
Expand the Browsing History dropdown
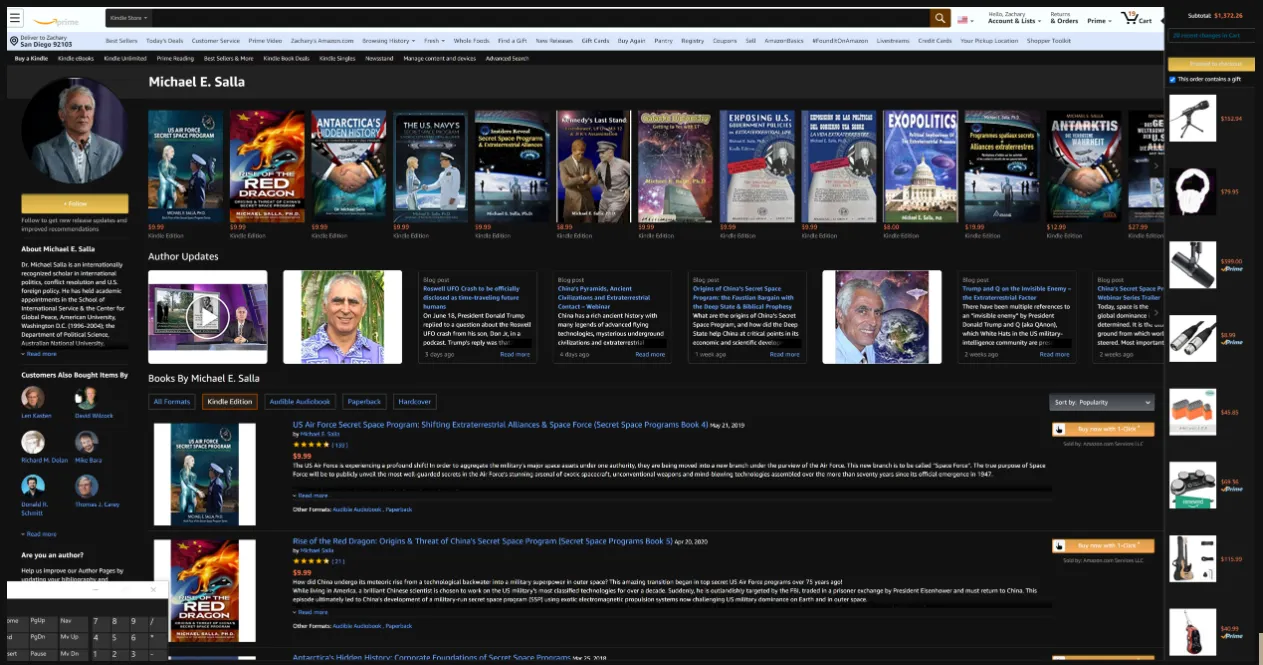[x=387, y=41]
